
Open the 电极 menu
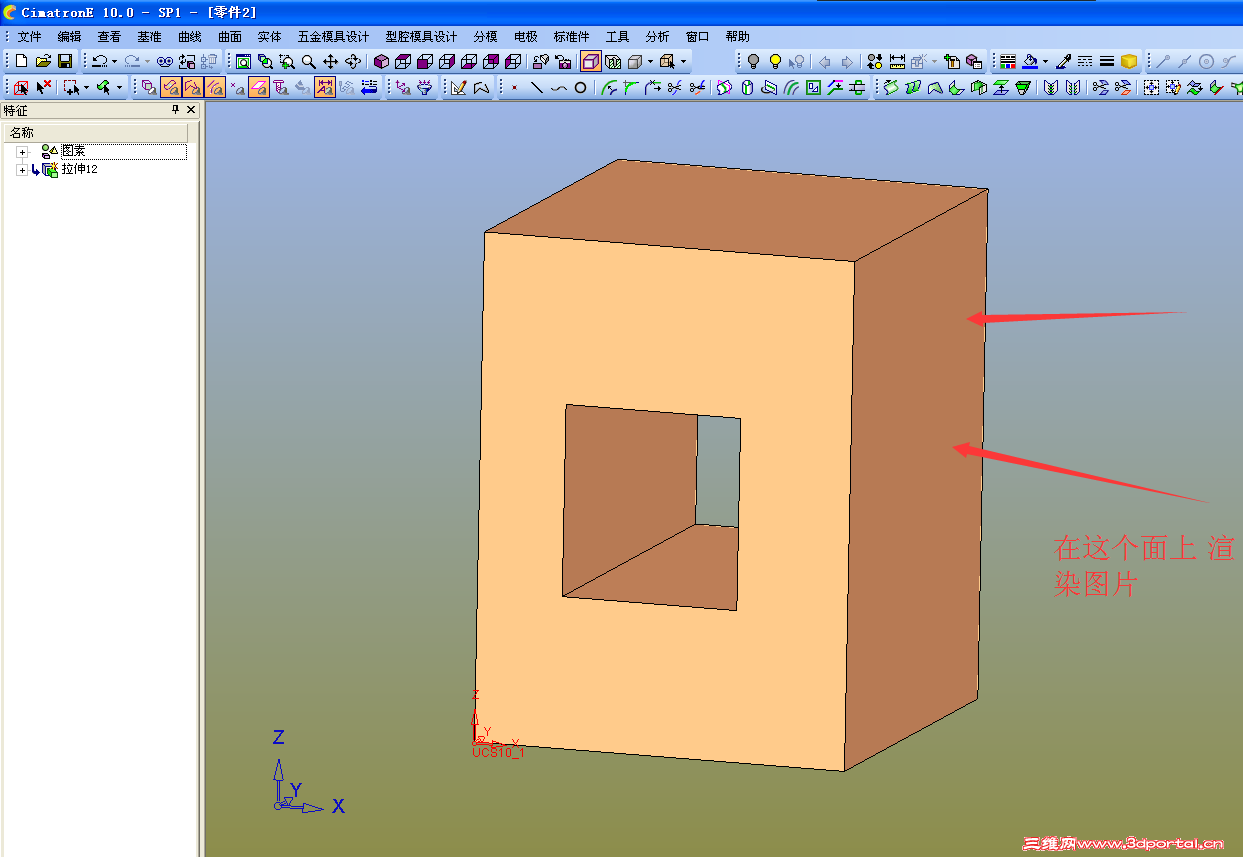(x=525, y=36)
